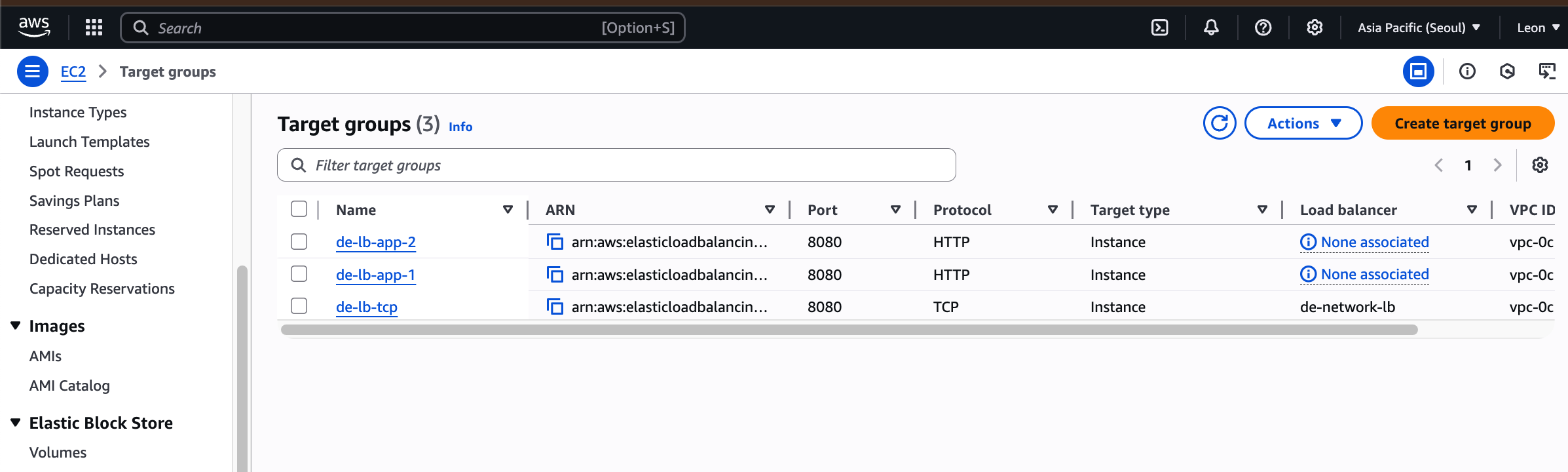Image resolution: width=1568 pixels, height=472 pixels.
Task: Collapse the Images sidebar section
Action: (x=16, y=326)
